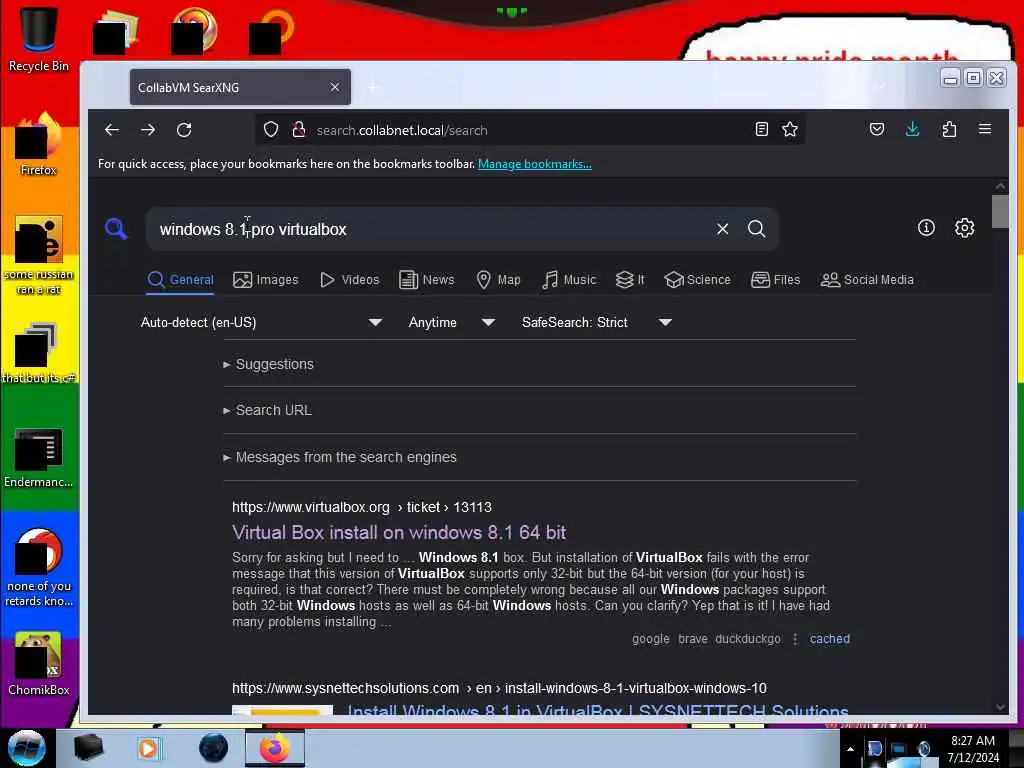Show hidden system tray icons arrow
Image resolution: width=1024 pixels, height=768 pixels.
(850, 749)
